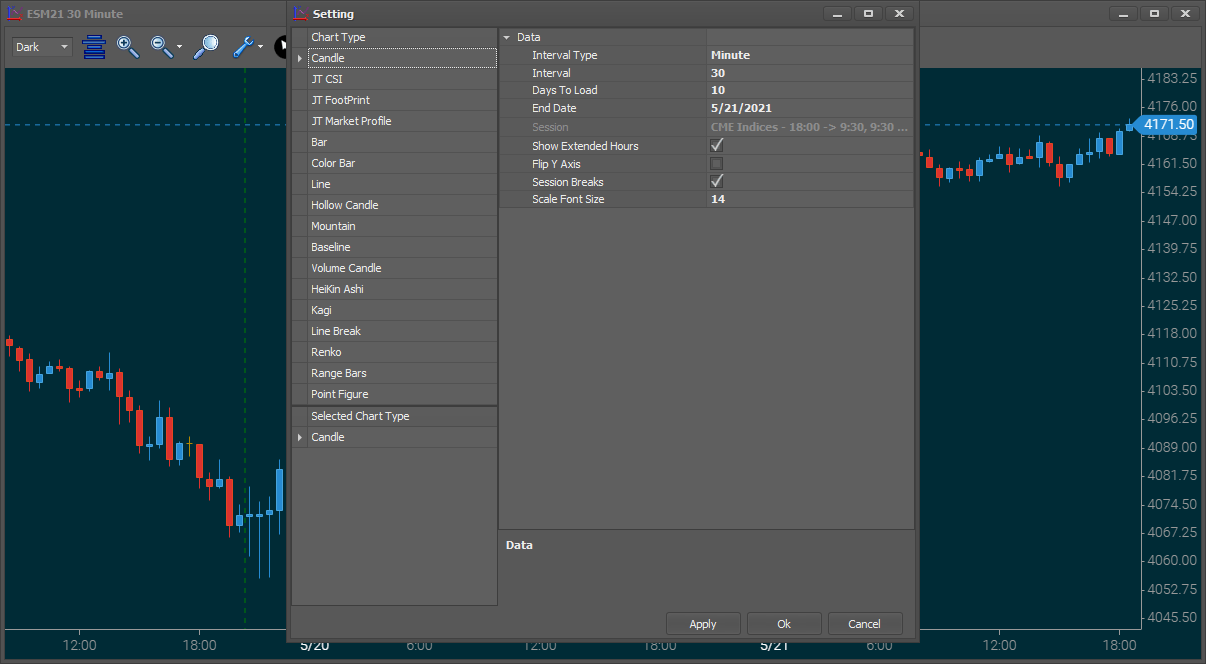Image resolution: width=1206 pixels, height=664 pixels.
Task: Click the black circular cursor icon
Action: tap(281, 47)
